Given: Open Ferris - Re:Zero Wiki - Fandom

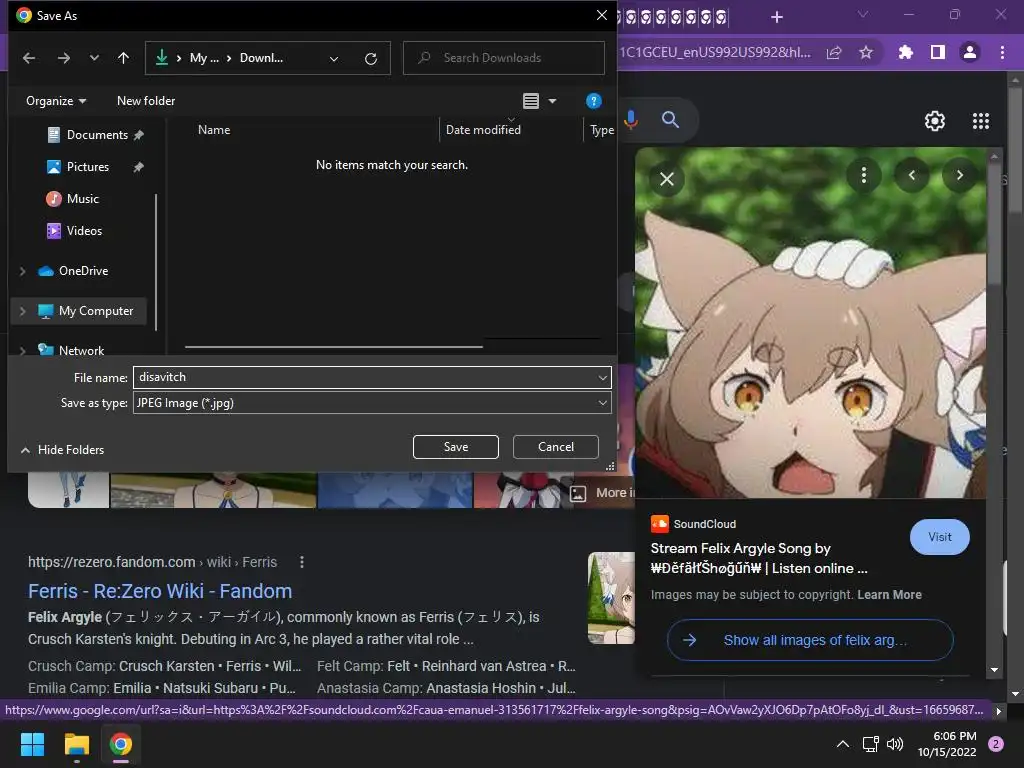Looking at the screenshot, I should click(x=160, y=591).
